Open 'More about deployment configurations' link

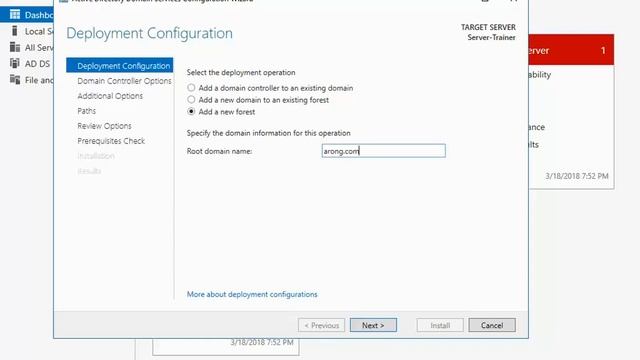point(252,294)
